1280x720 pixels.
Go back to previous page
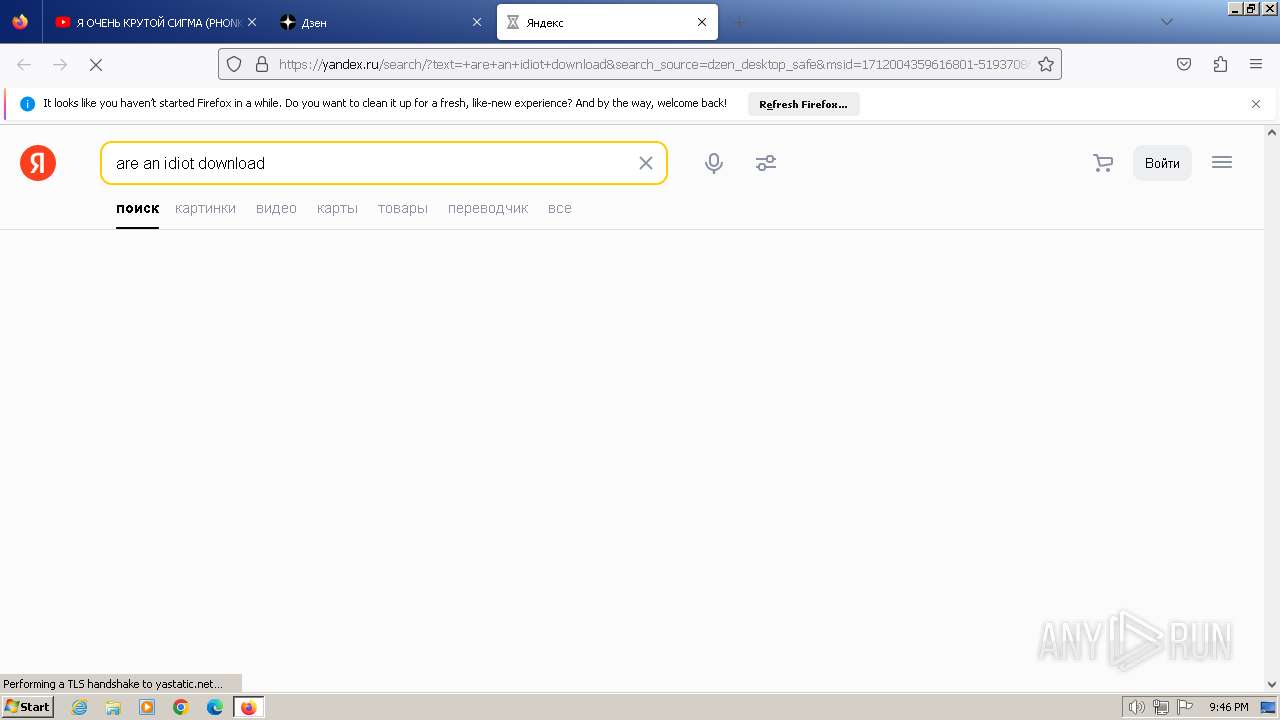(24, 64)
